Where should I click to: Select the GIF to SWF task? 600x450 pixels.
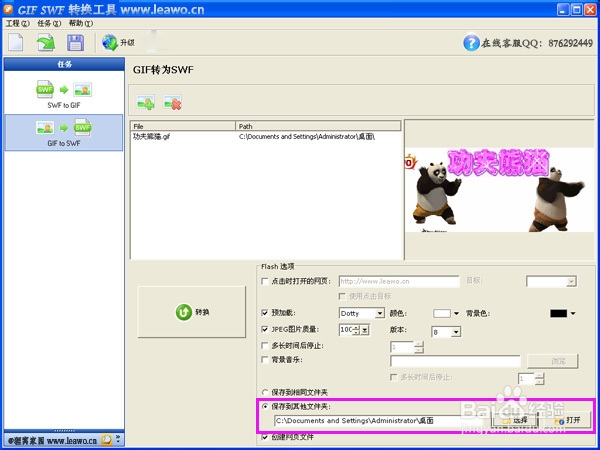tap(64, 132)
